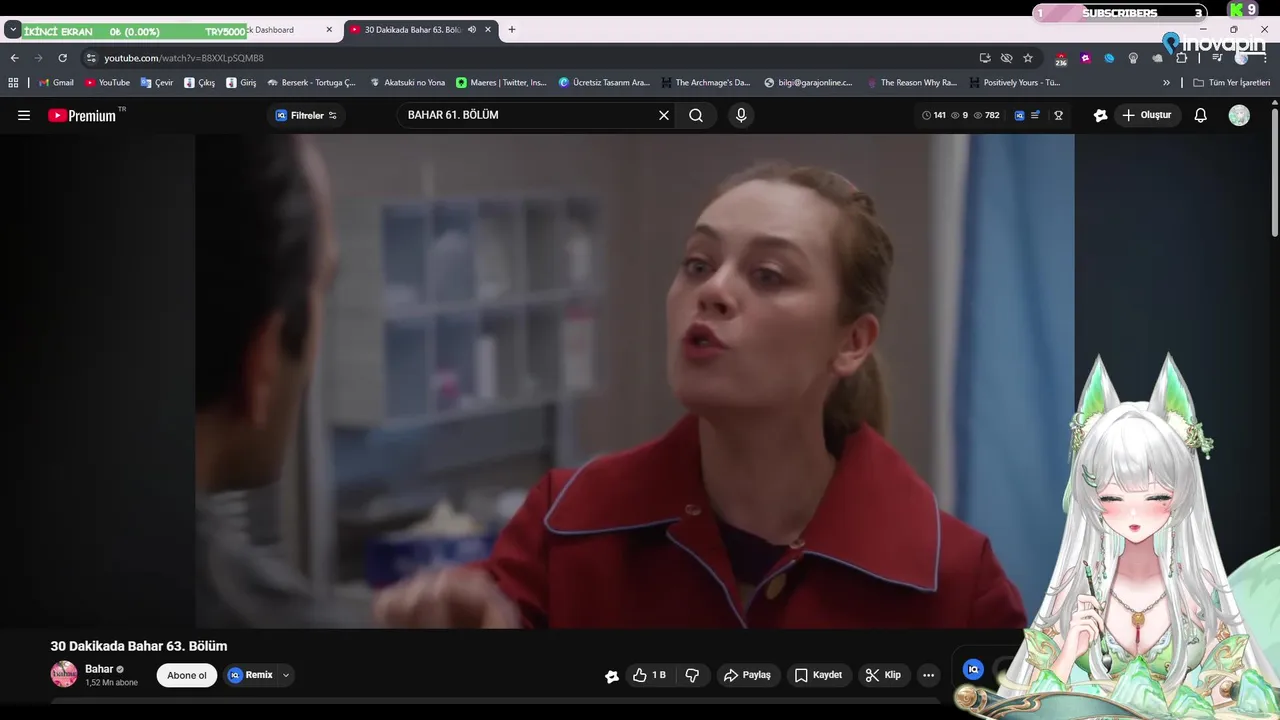Screen dimensions: 1280x720
Task: Close the 30 Dakikada Bahar tab
Action: pos(488,30)
